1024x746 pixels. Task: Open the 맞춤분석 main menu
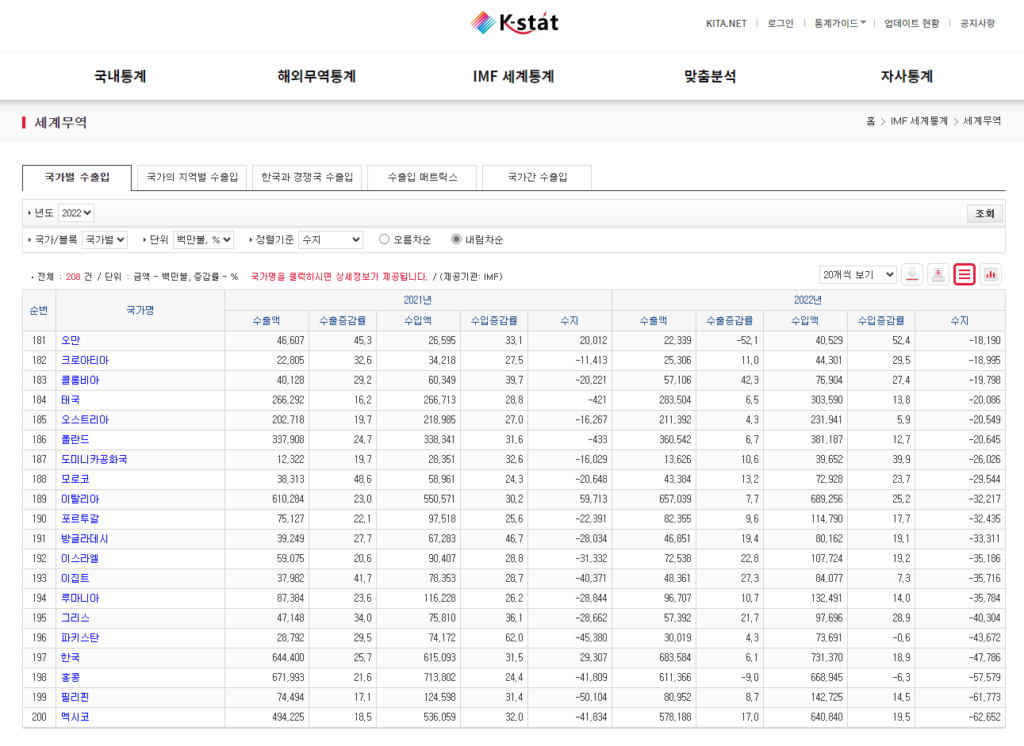pos(710,76)
